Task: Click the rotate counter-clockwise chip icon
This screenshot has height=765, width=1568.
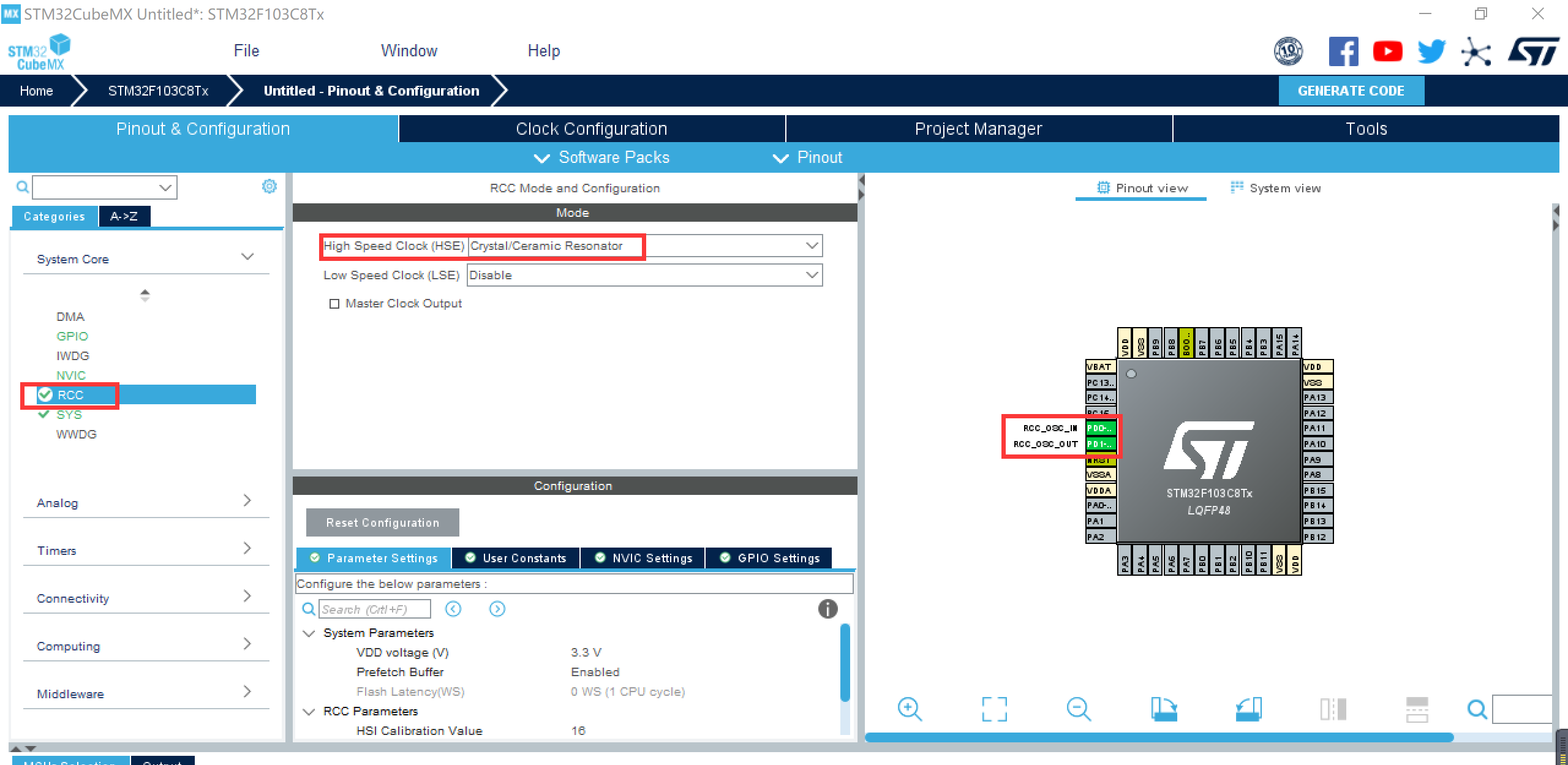Action: pyautogui.click(x=1248, y=709)
